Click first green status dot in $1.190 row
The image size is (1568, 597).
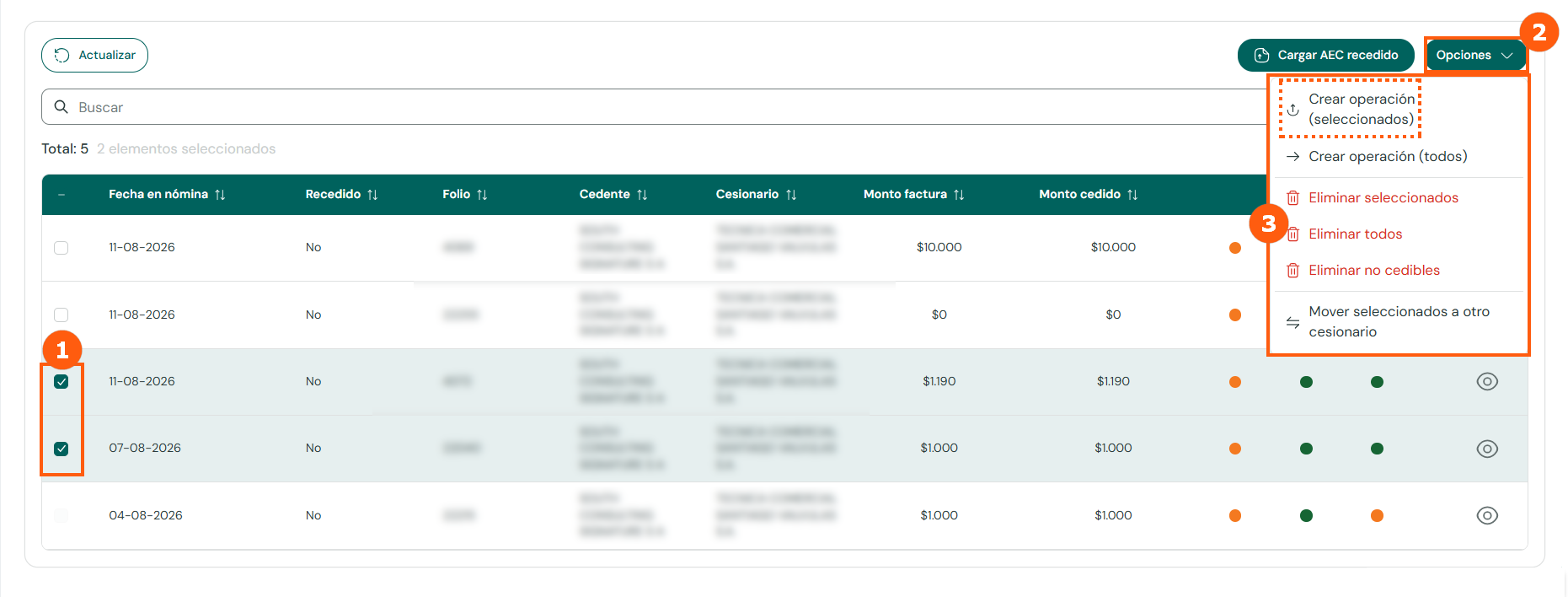click(x=1306, y=382)
